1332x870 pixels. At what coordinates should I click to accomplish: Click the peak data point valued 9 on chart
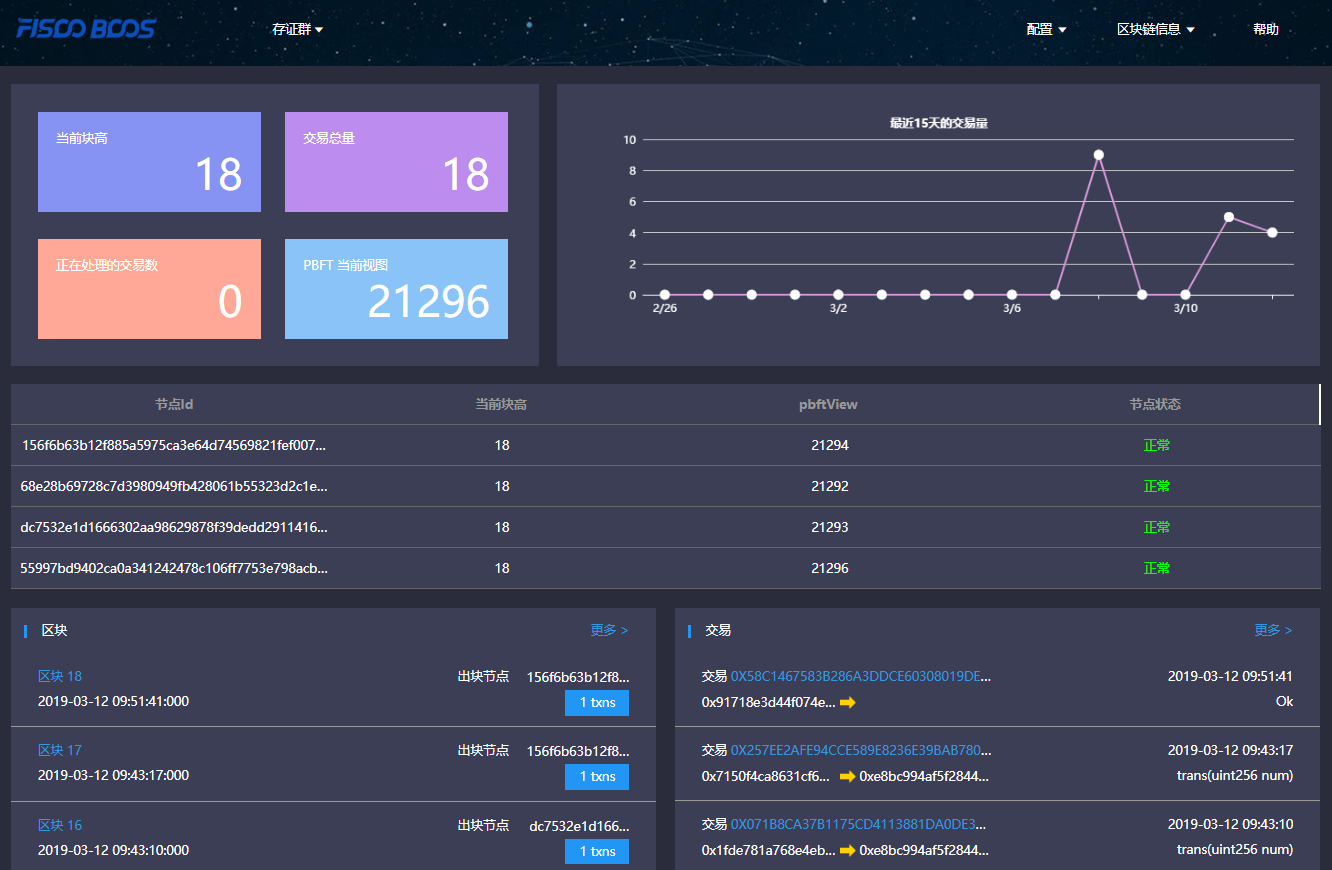pos(1098,155)
